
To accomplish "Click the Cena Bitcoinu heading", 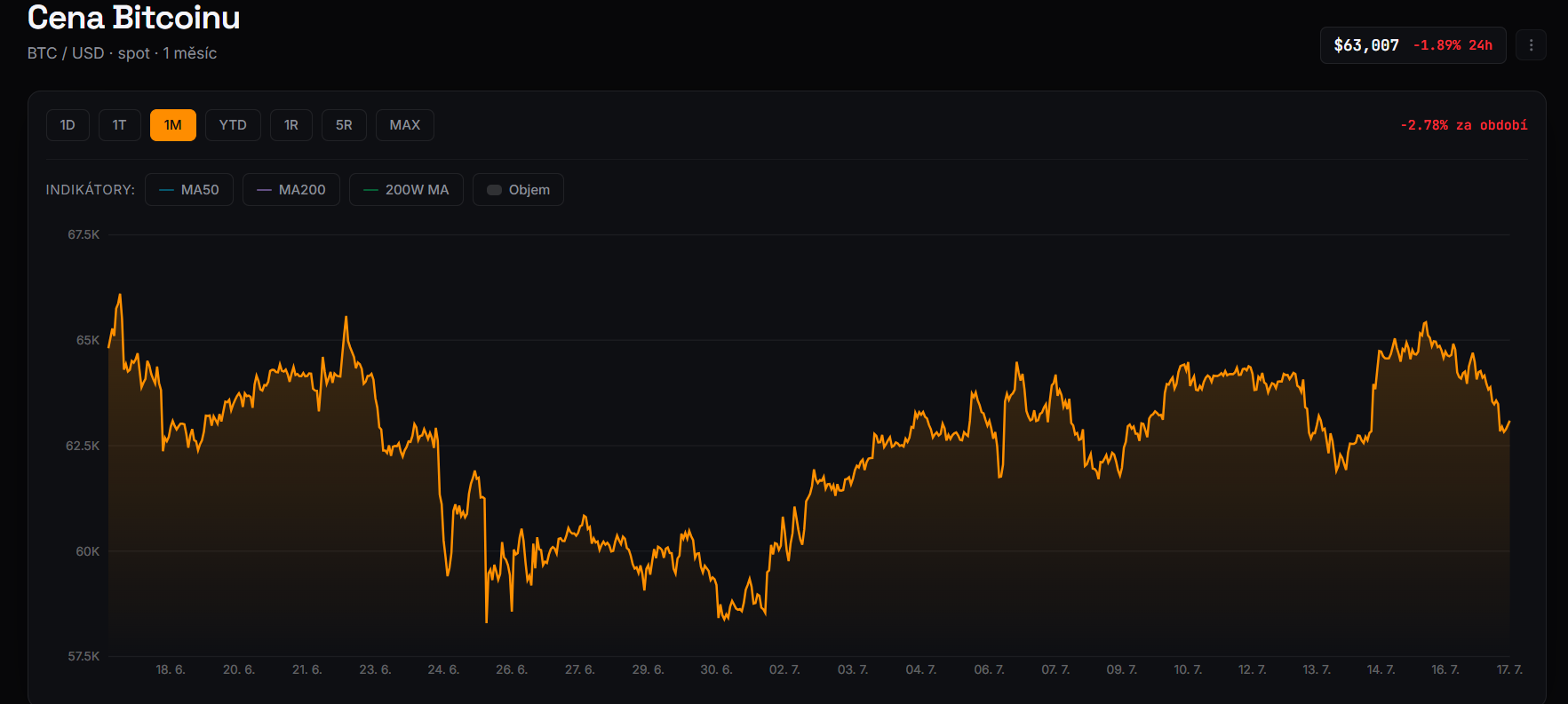I will coord(134,17).
